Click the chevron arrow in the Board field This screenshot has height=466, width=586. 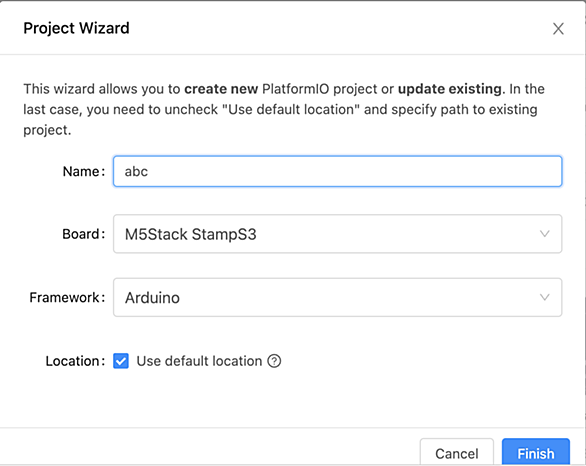coord(545,234)
